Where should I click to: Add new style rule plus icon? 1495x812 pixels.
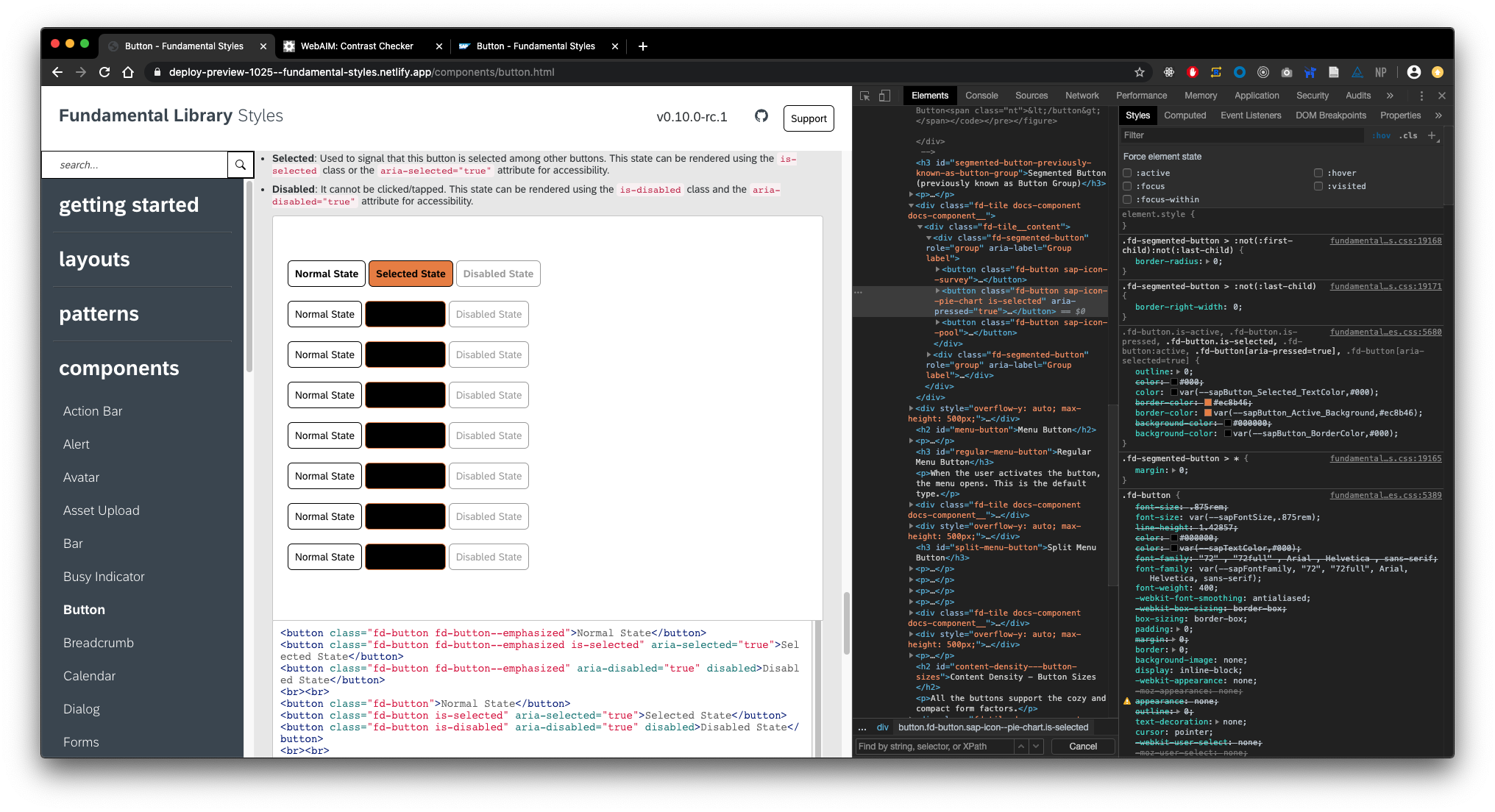[x=1432, y=135]
